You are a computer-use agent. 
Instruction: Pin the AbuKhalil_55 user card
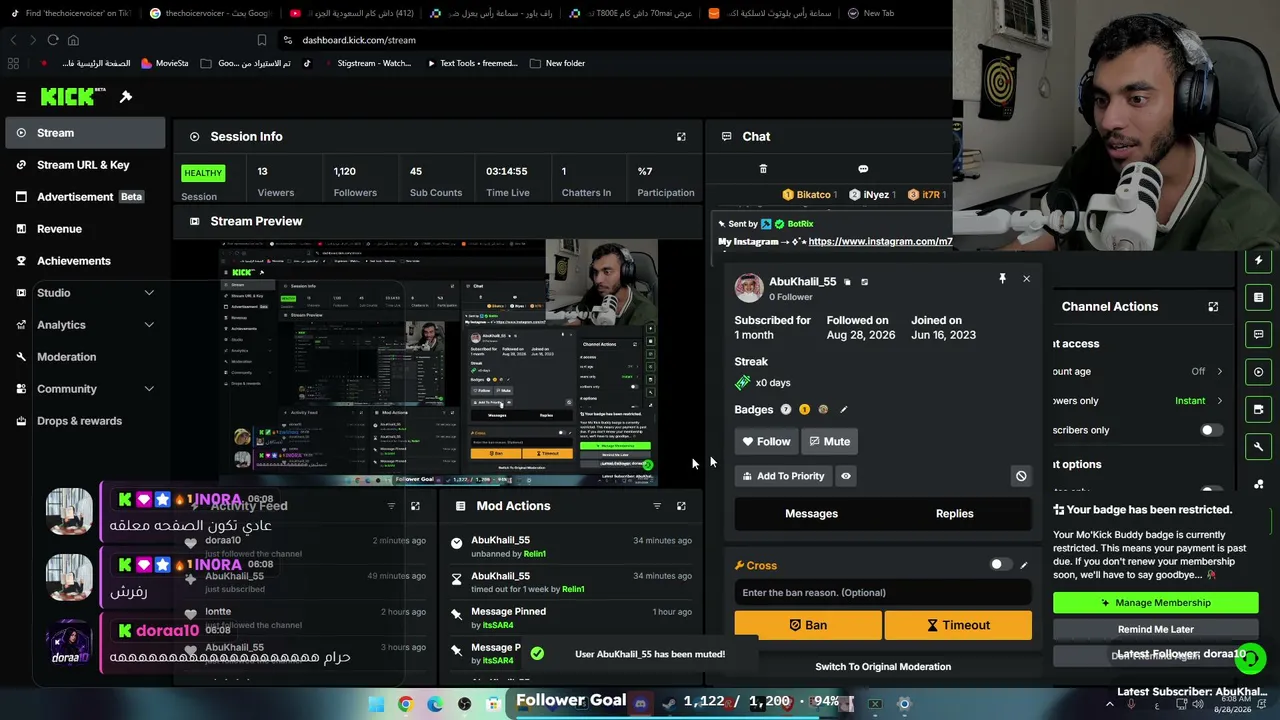point(1002,279)
